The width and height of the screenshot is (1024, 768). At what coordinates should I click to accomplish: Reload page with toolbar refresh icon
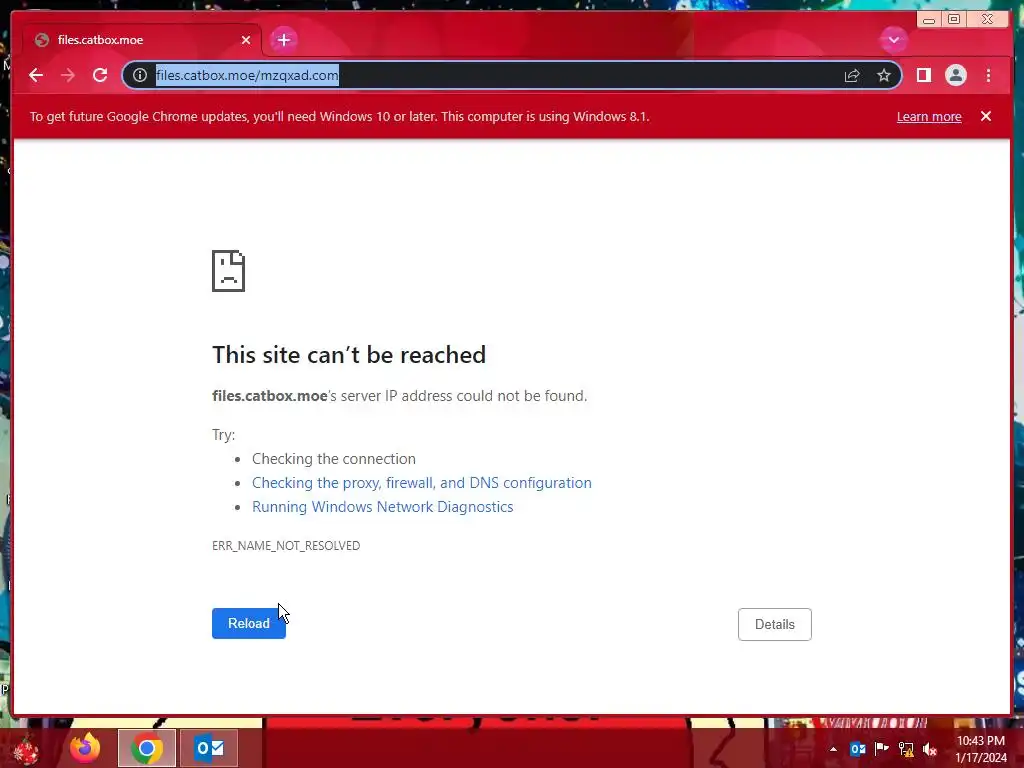[100, 75]
